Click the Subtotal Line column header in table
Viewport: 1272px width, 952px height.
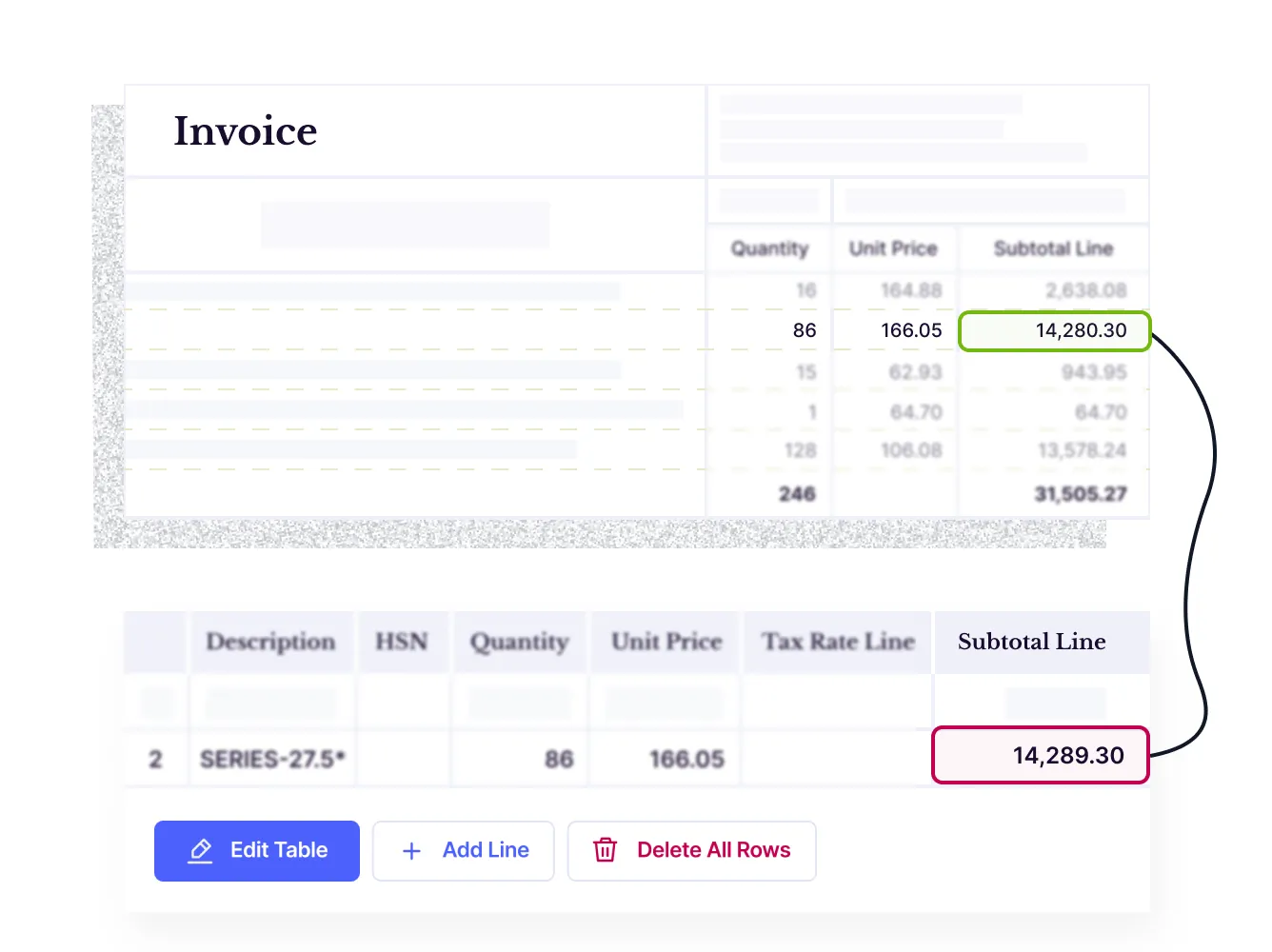(x=1032, y=643)
